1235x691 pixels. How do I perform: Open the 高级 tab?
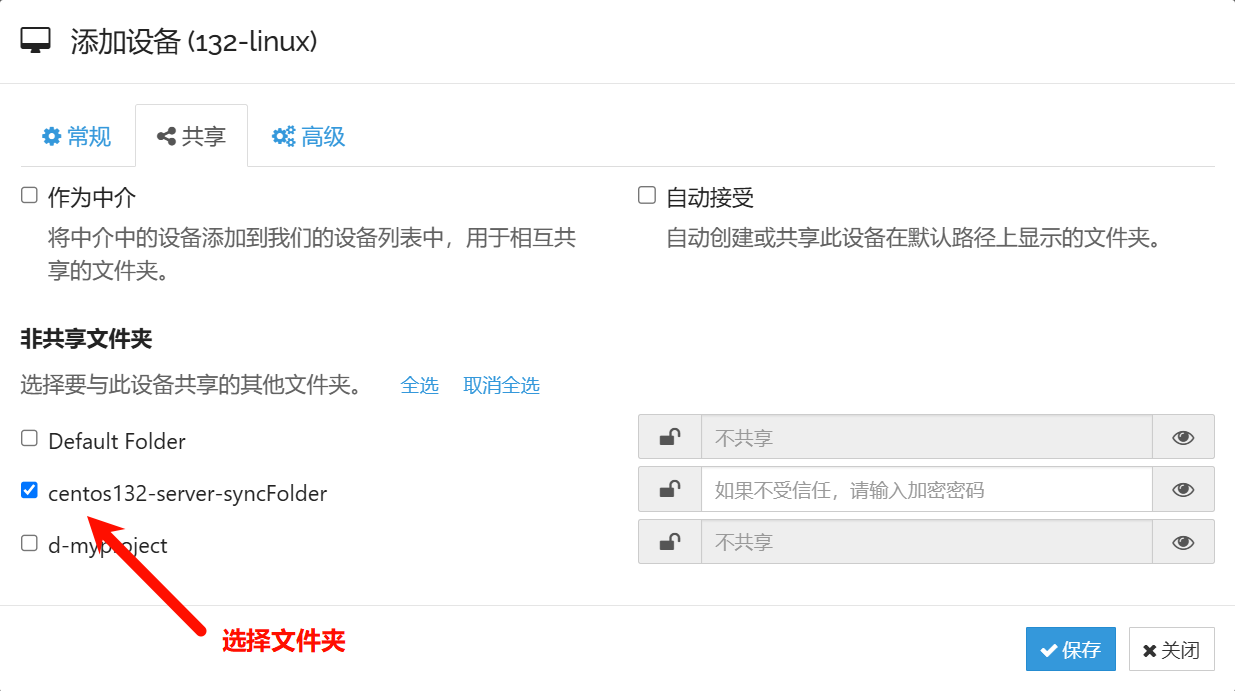(x=309, y=137)
